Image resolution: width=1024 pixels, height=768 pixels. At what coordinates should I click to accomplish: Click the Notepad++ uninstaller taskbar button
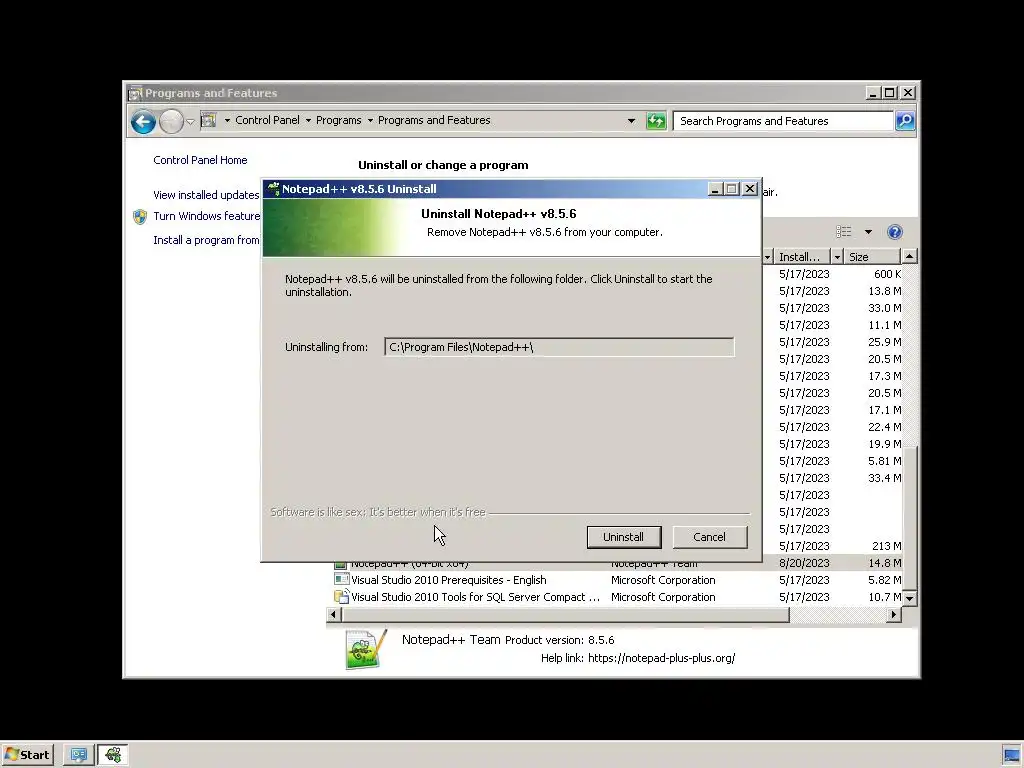pyautogui.click(x=113, y=755)
